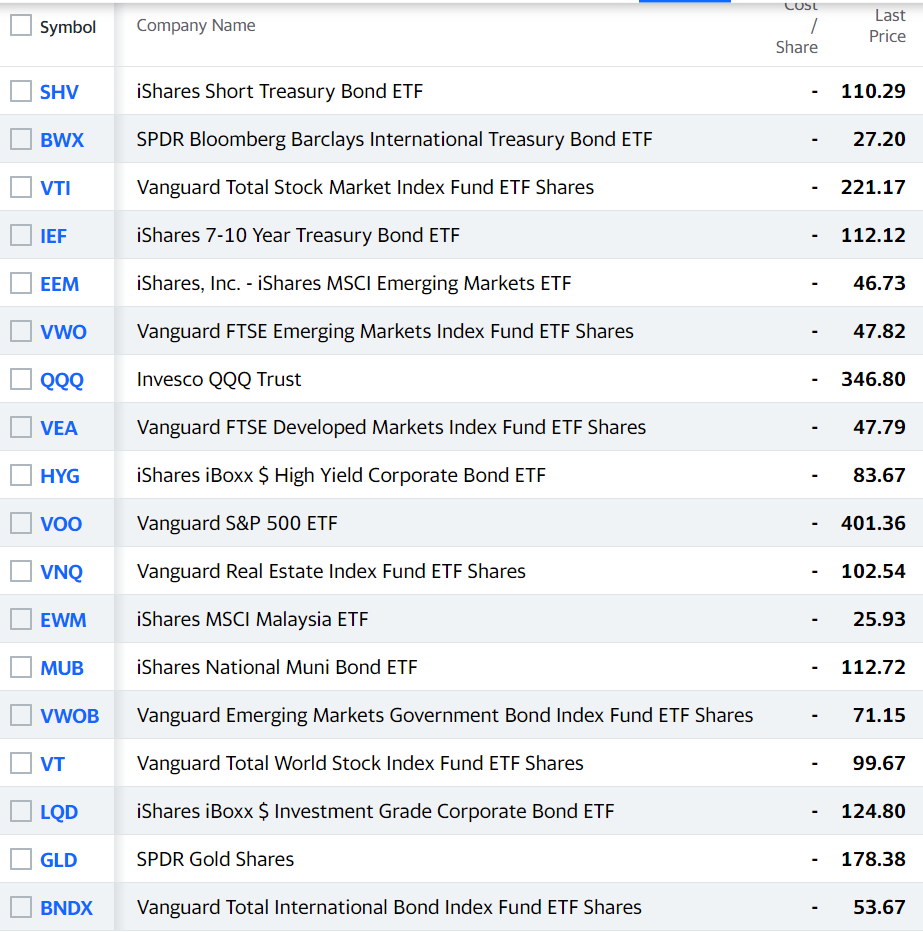Select the VTI row checkbox
This screenshot has width=923, height=932.
(x=21, y=187)
